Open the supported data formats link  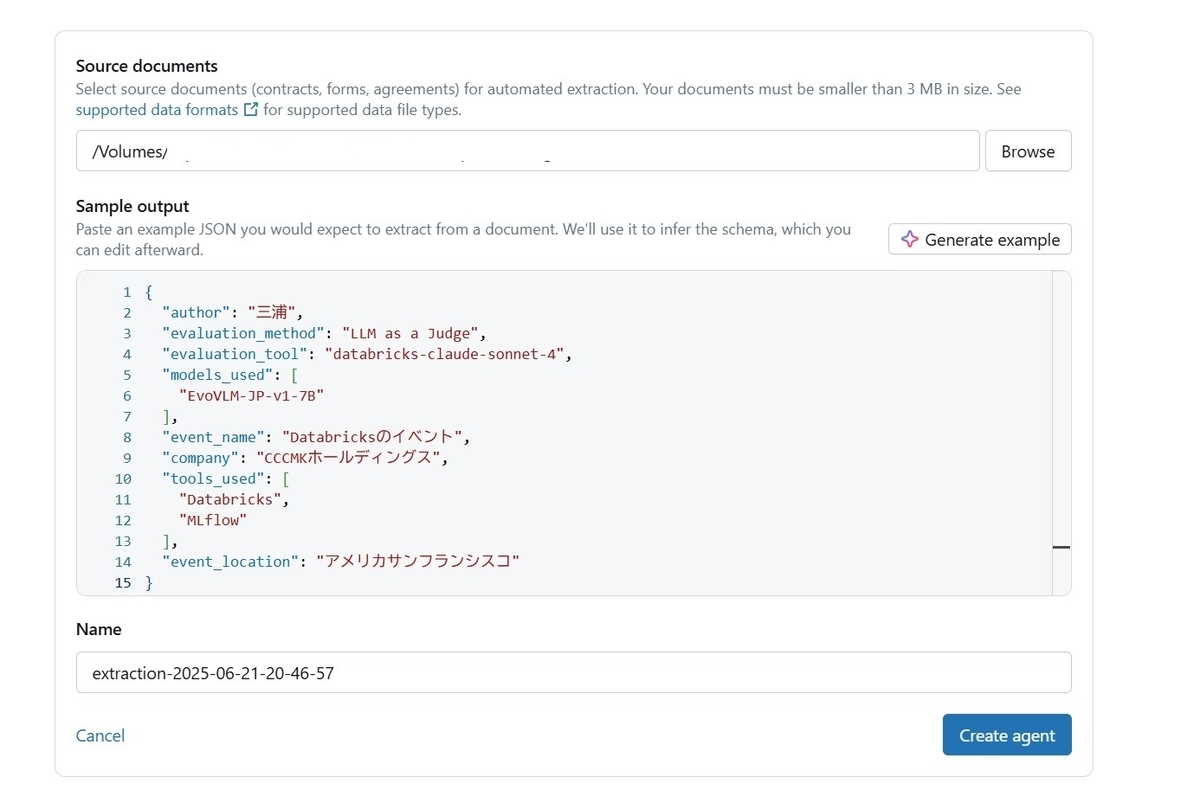[x=157, y=109]
